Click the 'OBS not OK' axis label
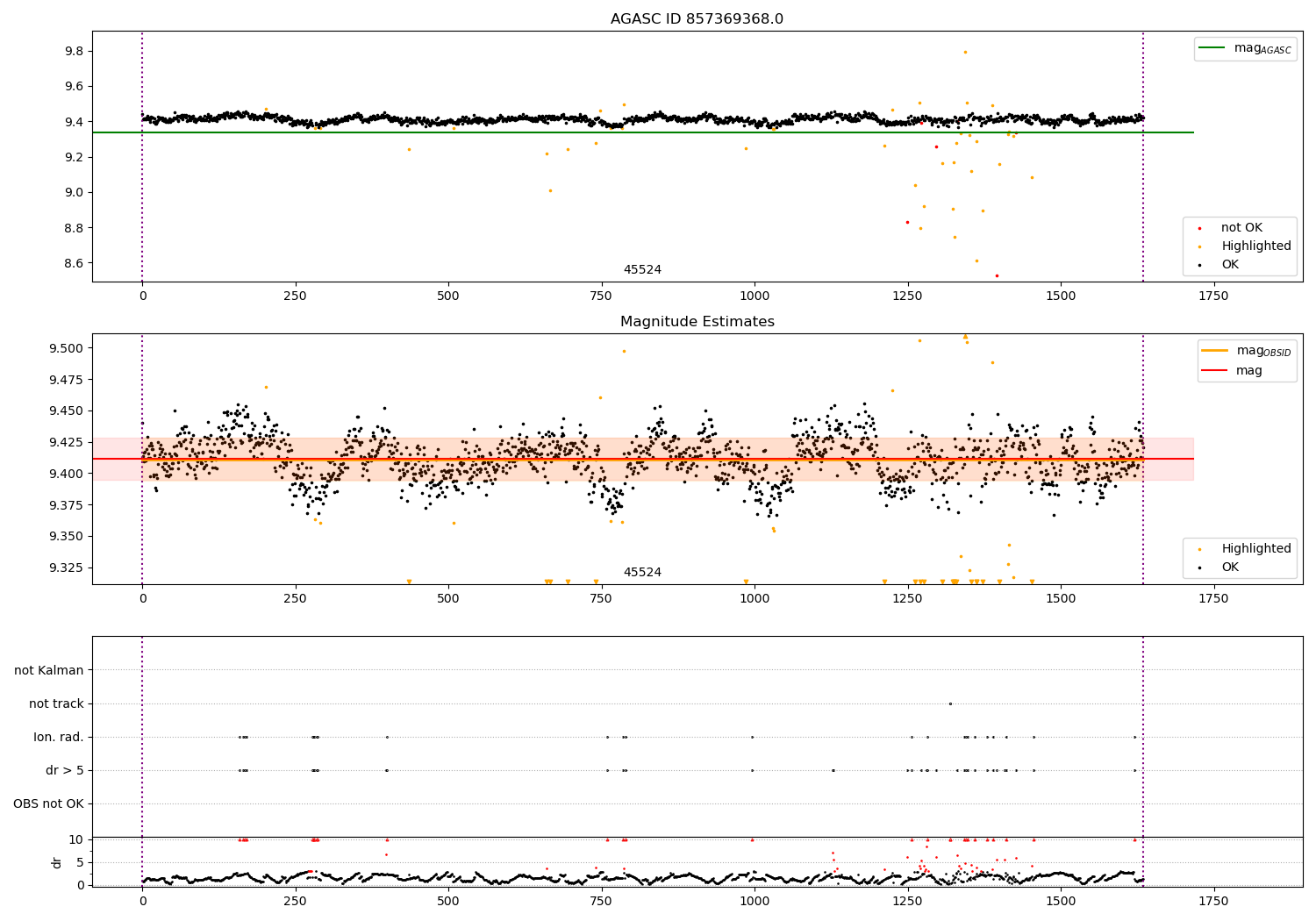Image resolution: width=1316 pixels, height=921 pixels. [x=48, y=803]
